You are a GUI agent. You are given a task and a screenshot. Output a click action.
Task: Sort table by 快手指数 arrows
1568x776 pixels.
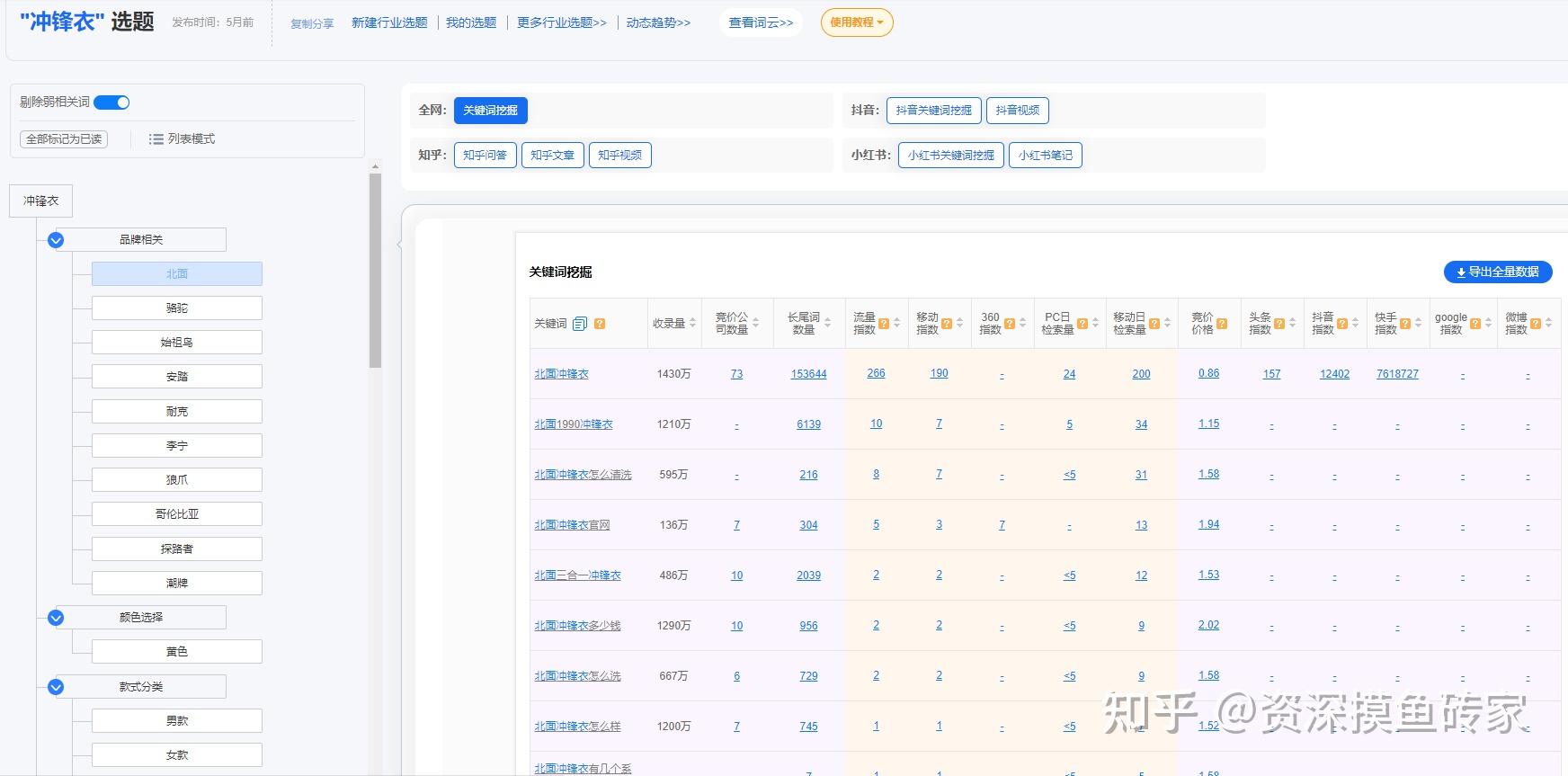click(x=1419, y=323)
